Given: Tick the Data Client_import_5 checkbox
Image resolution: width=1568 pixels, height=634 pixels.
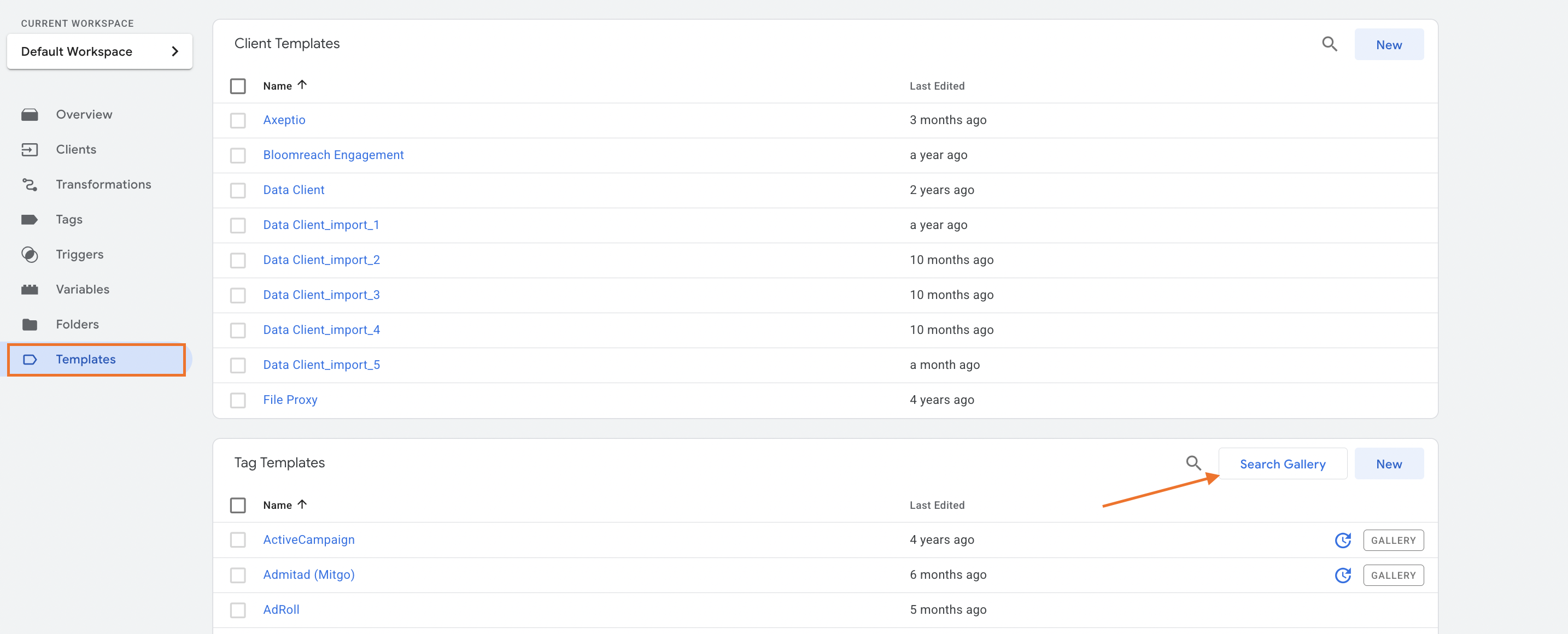Looking at the screenshot, I should click(x=238, y=365).
